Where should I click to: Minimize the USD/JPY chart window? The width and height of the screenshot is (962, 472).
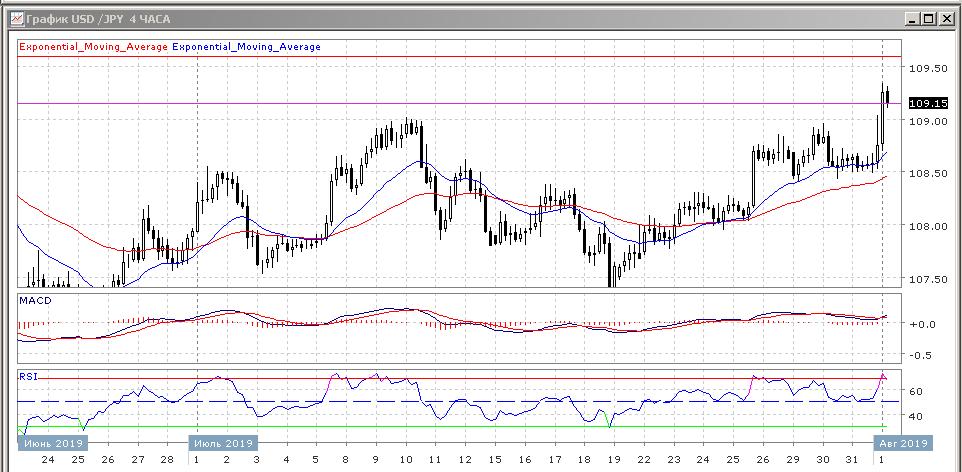[x=914, y=19]
